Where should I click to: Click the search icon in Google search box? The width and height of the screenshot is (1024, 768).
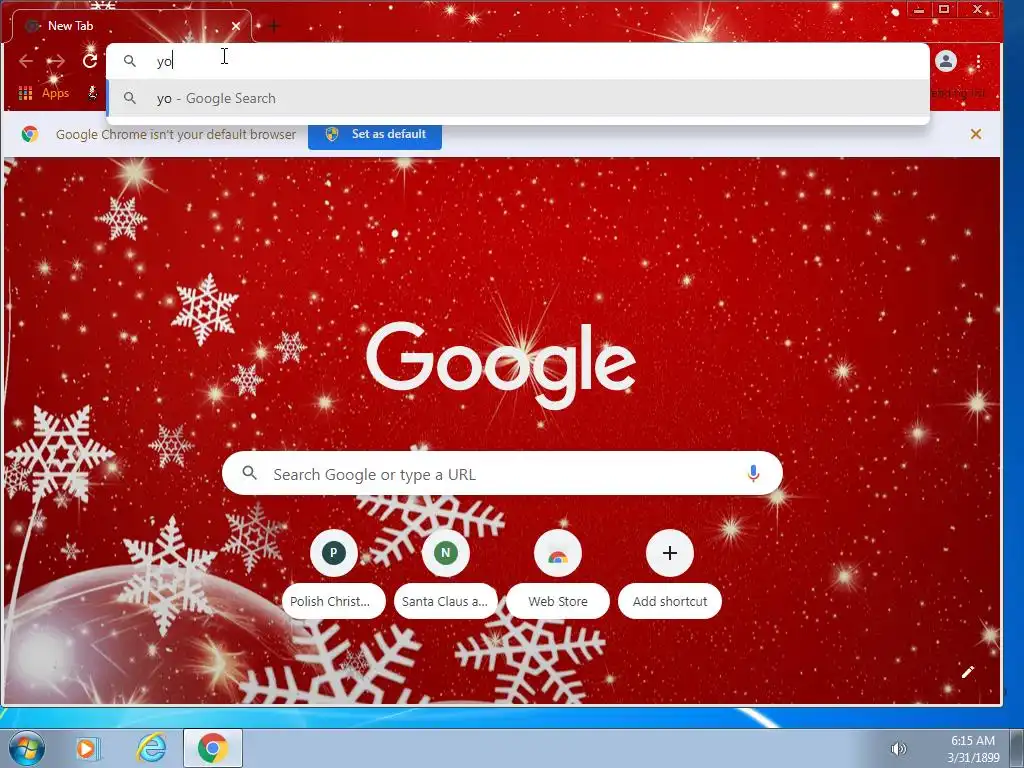coord(249,473)
